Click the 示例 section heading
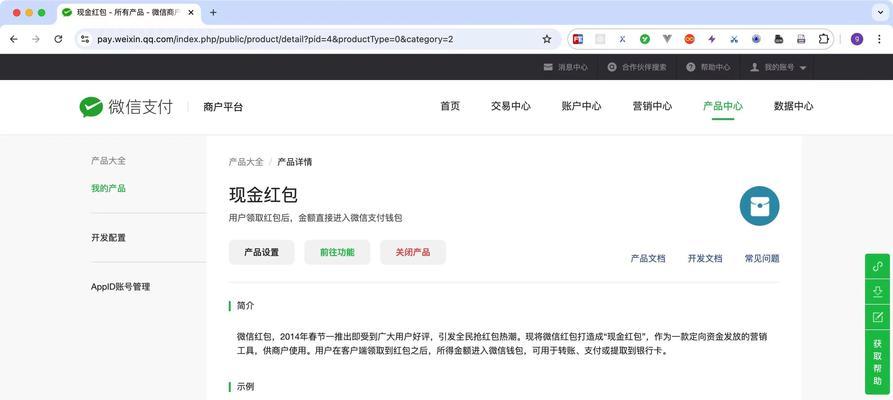The image size is (893, 400). point(245,387)
